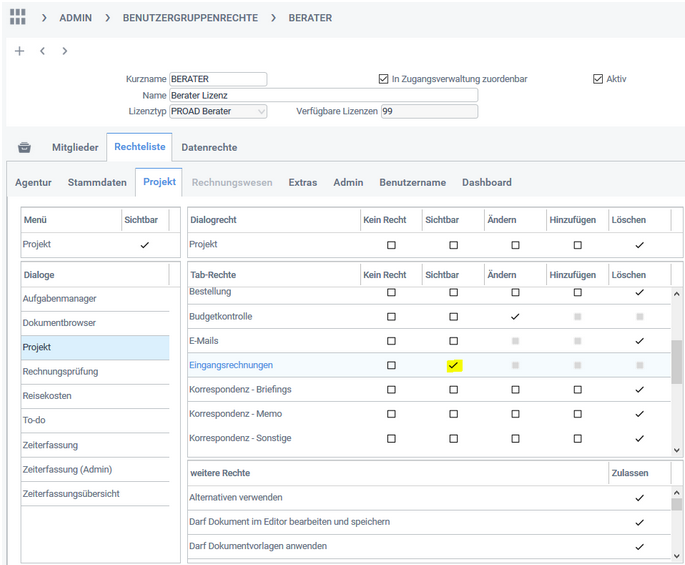The image size is (685, 565).
Task: Open the Stammdaten sub-tab
Action: [97, 182]
